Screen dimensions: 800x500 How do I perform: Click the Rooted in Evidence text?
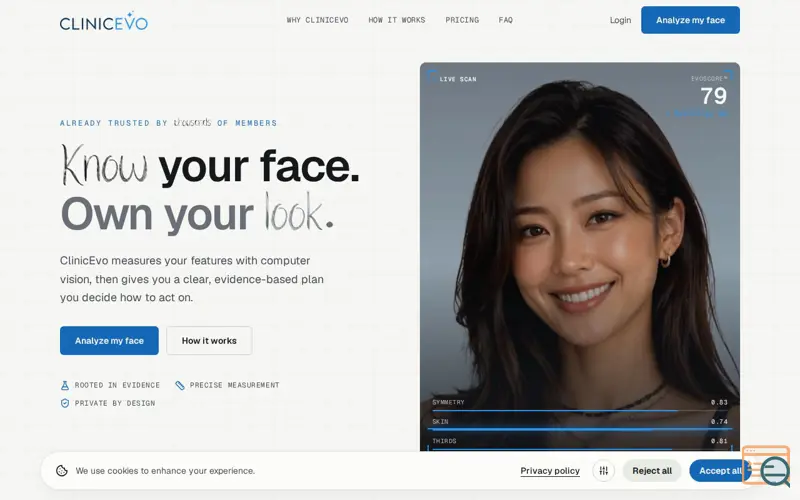click(117, 385)
